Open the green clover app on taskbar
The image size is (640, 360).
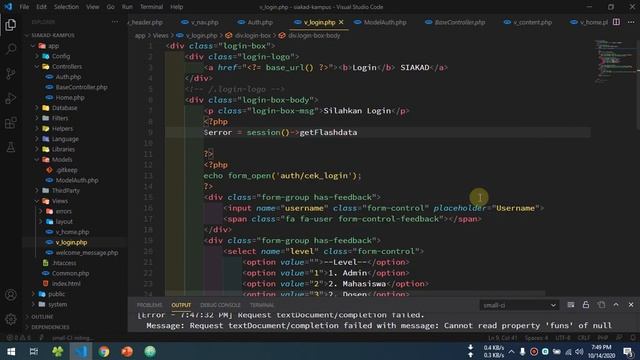[x=58, y=351]
